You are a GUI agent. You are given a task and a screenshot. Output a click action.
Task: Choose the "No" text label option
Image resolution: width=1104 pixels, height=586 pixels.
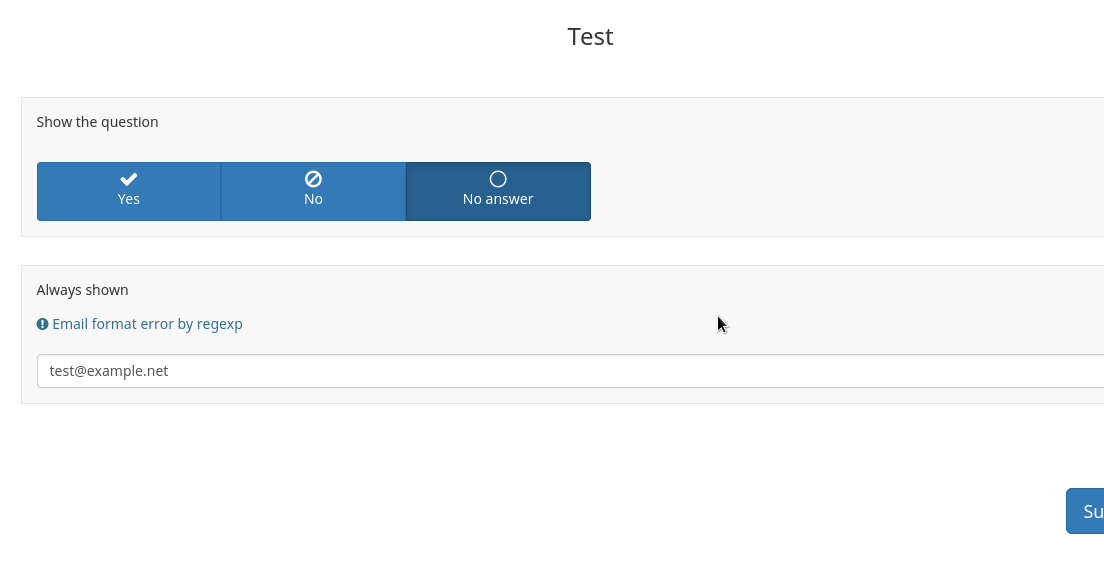(313, 199)
